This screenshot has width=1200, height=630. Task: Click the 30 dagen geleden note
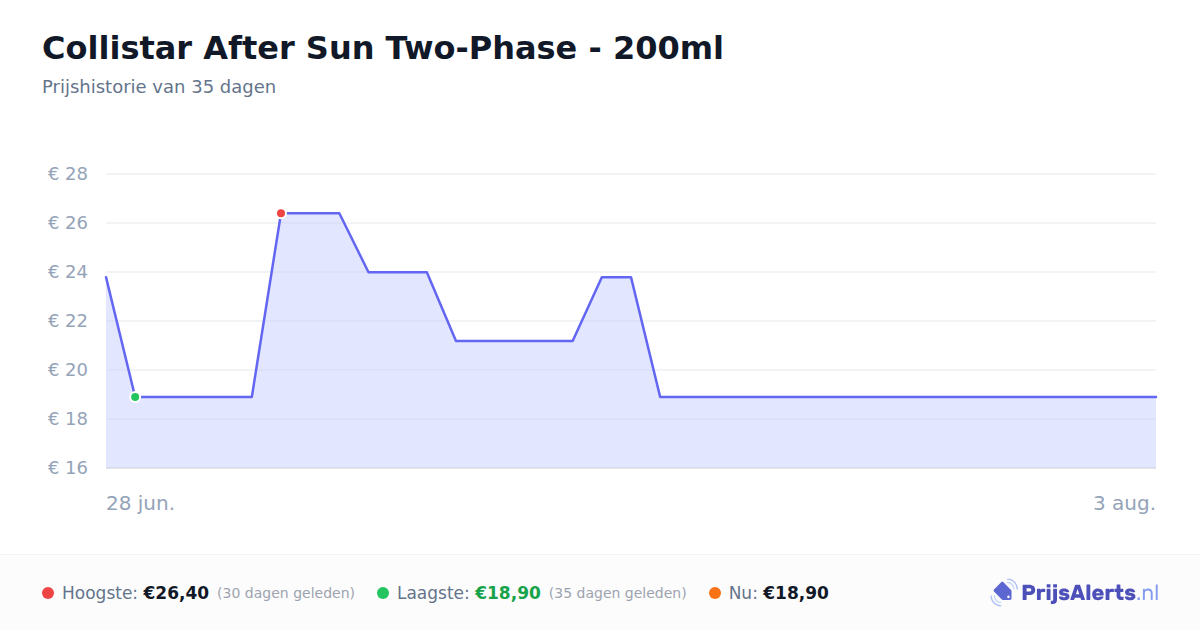pos(286,593)
